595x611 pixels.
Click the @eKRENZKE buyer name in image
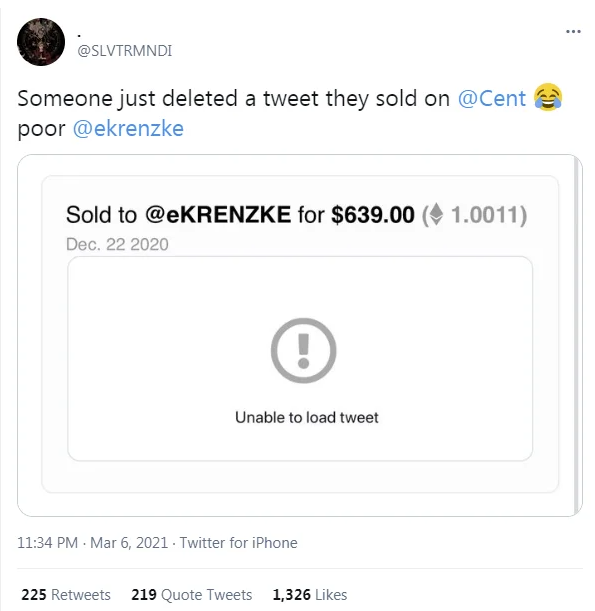pos(218,214)
